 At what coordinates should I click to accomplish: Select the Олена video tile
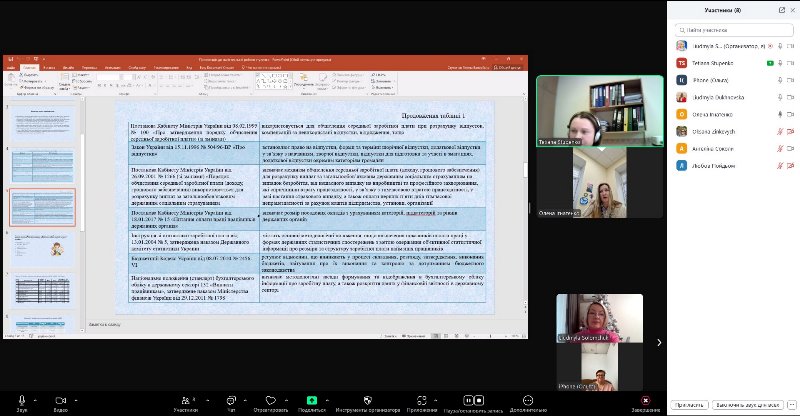point(600,183)
